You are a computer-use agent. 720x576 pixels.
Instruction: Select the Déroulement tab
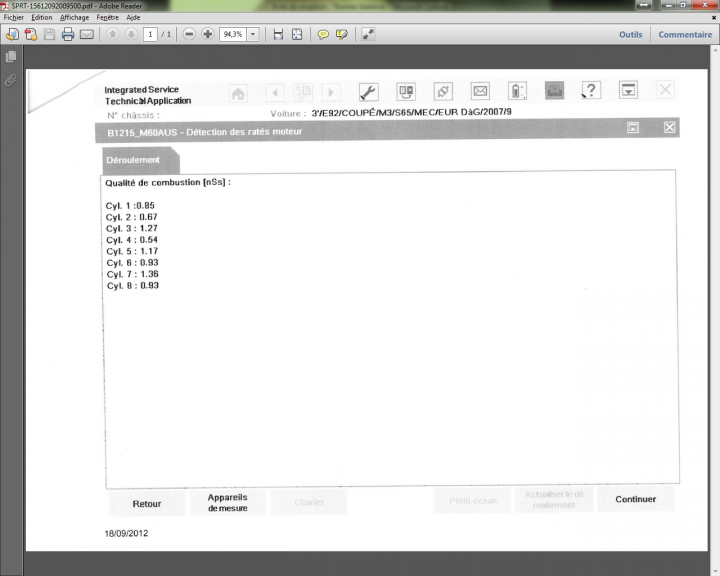coord(139,160)
